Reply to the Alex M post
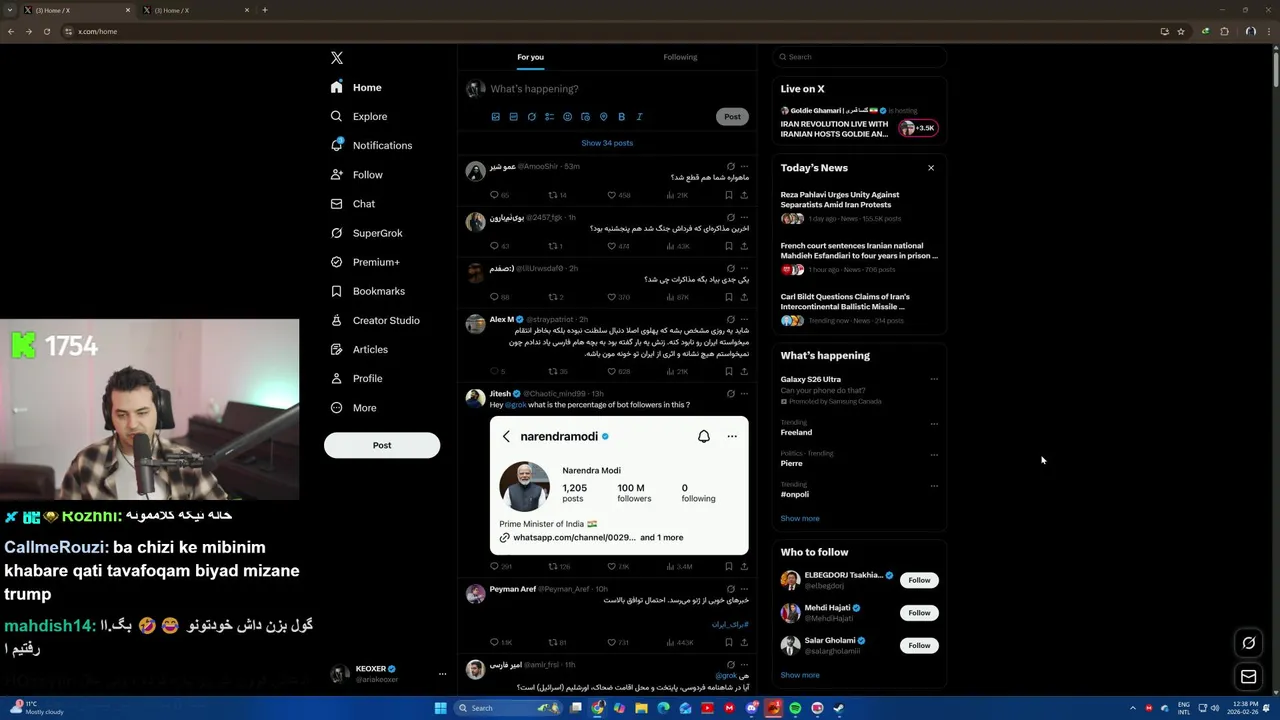The height and width of the screenshot is (720, 1280). [494, 371]
